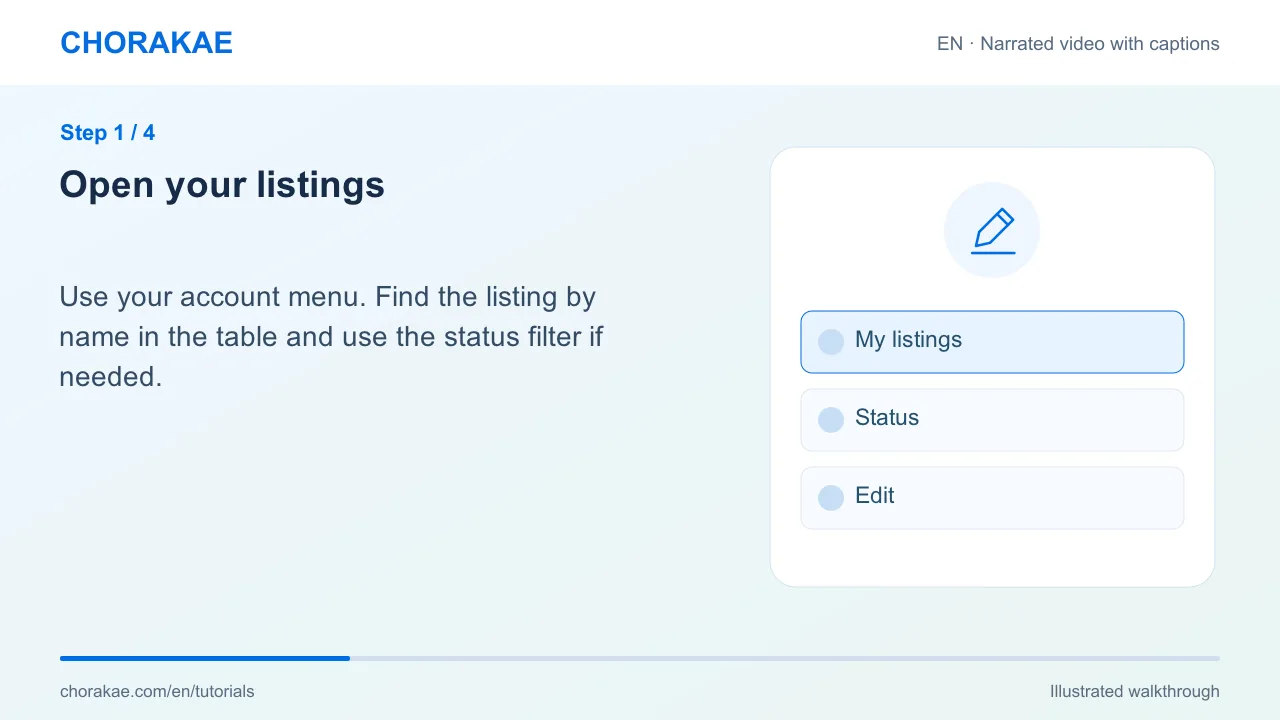Click the pencil edit icon in the card
This screenshot has height=720, width=1280.
point(992,230)
